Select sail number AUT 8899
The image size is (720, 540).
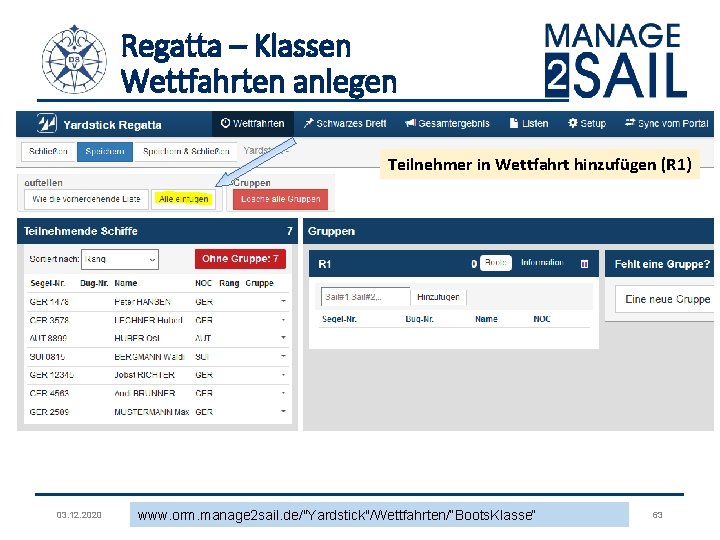point(48,338)
